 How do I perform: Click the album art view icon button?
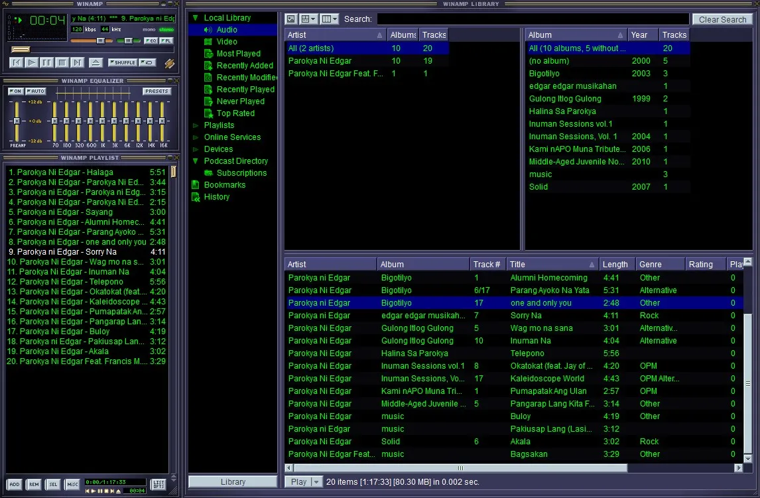(291, 19)
